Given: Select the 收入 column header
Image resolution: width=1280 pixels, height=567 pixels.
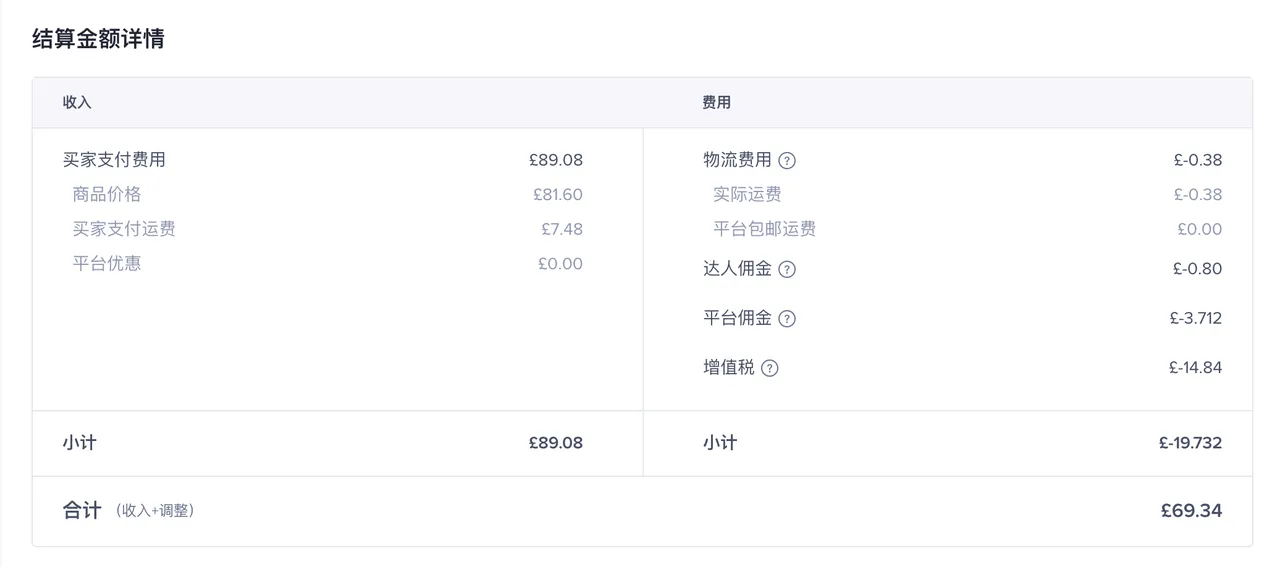Looking at the screenshot, I should tap(77, 102).
